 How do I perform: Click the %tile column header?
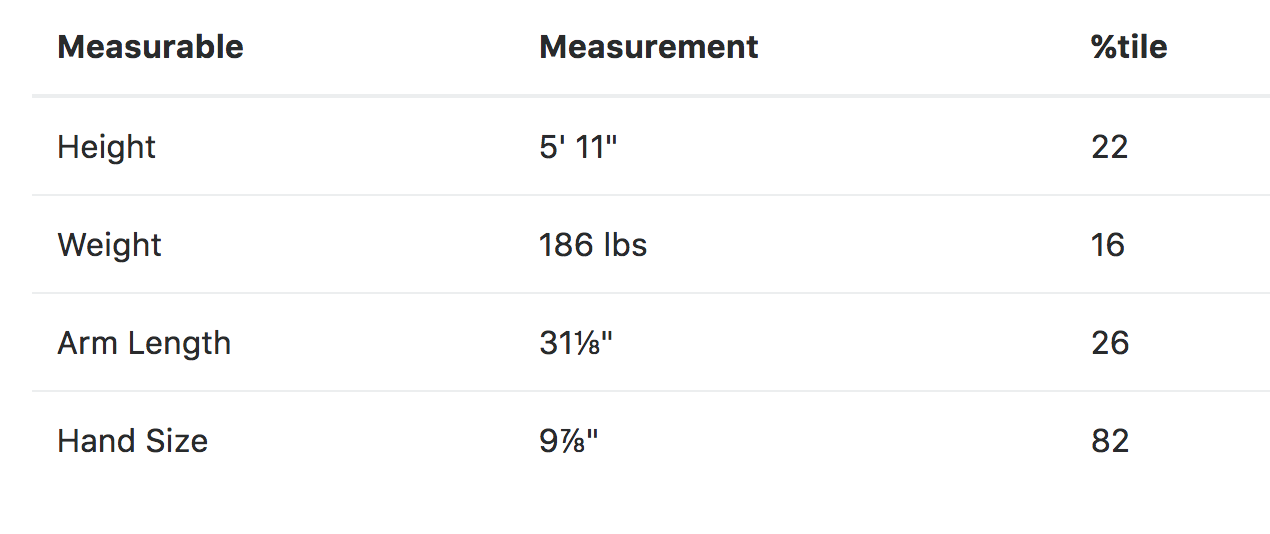(x=1129, y=47)
